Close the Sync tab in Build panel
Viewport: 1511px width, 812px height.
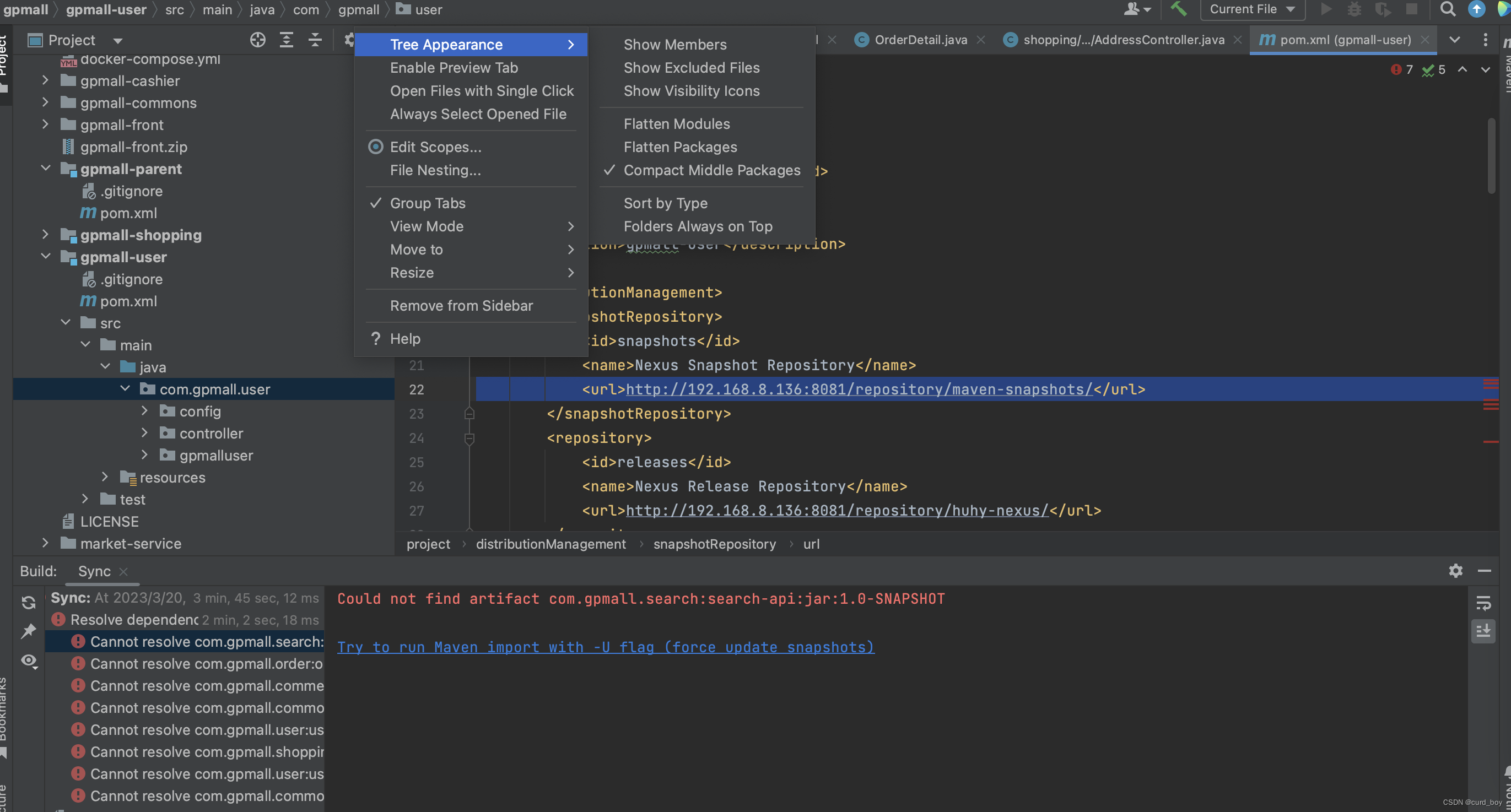tap(123, 571)
